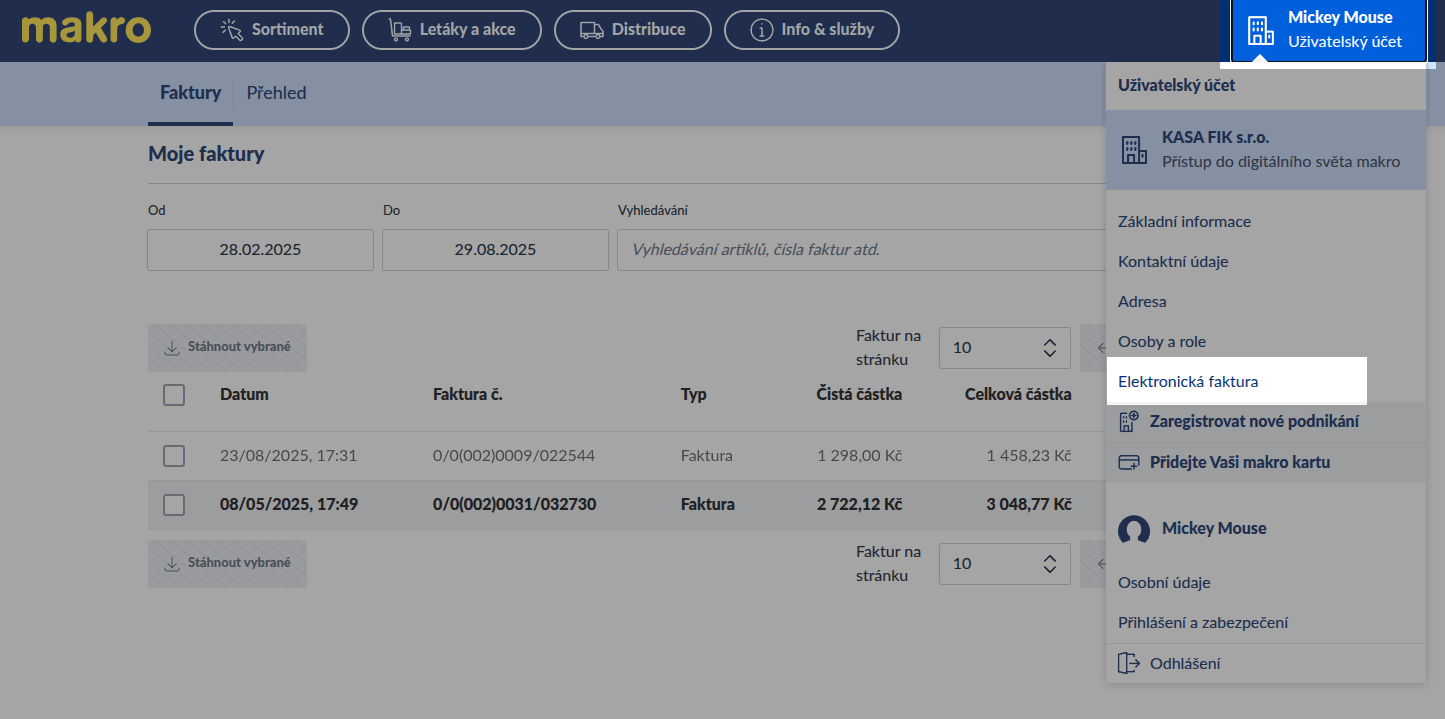Open the Od date picker field
1445x719 pixels.
(x=260, y=250)
